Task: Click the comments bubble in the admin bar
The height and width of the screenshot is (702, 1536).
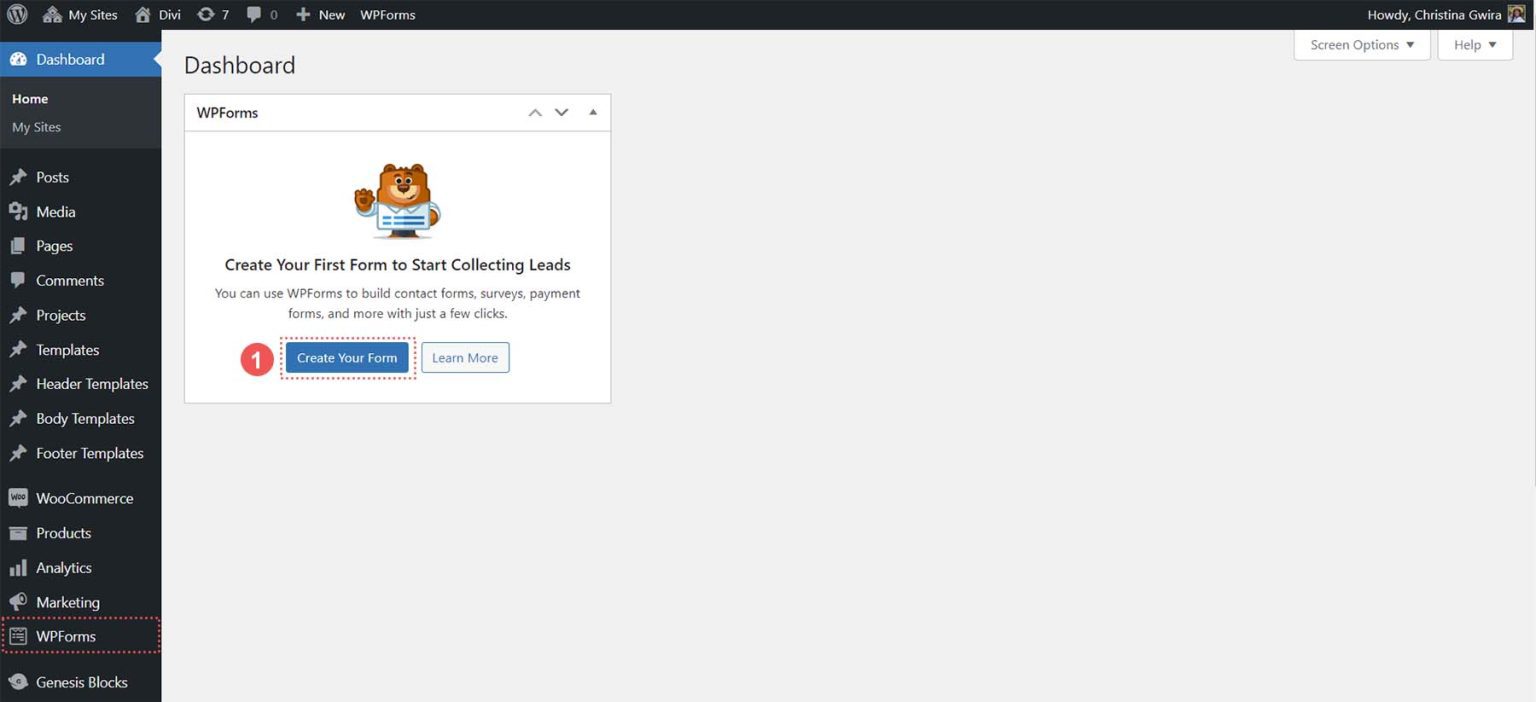Action: pos(256,14)
